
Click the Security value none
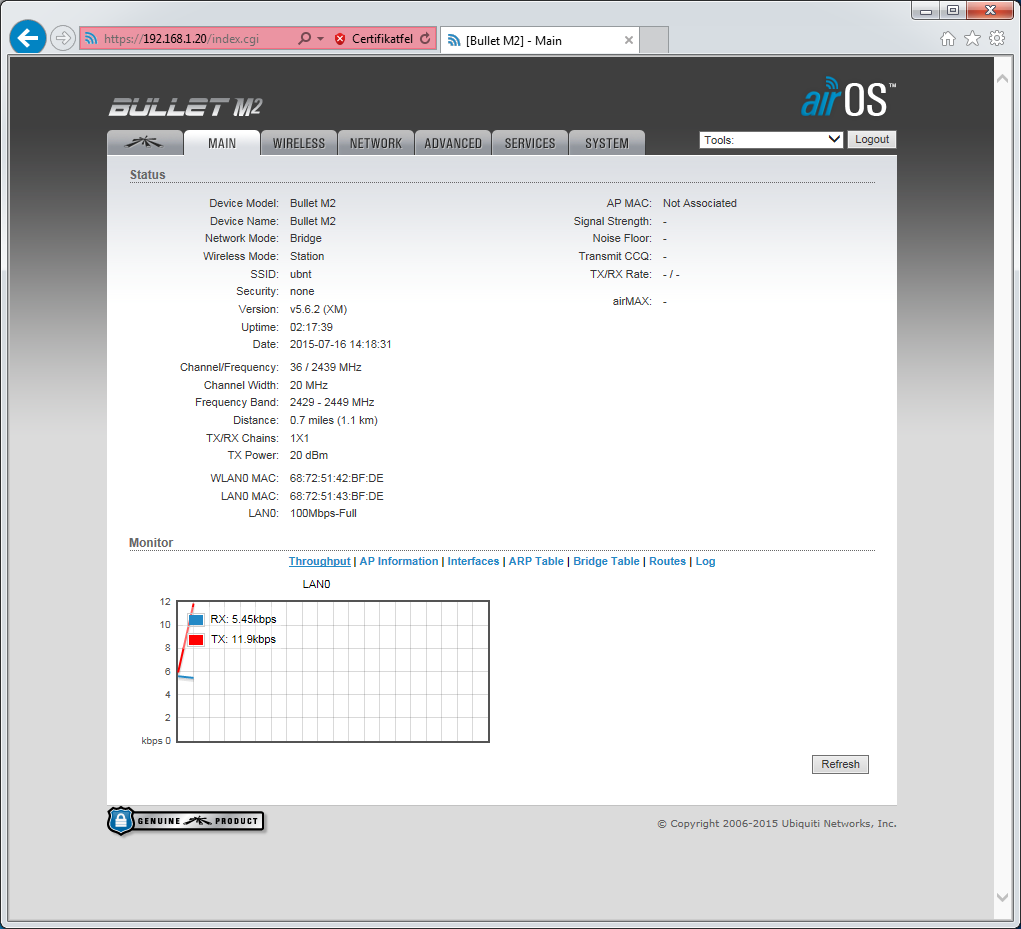coord(302,292)
